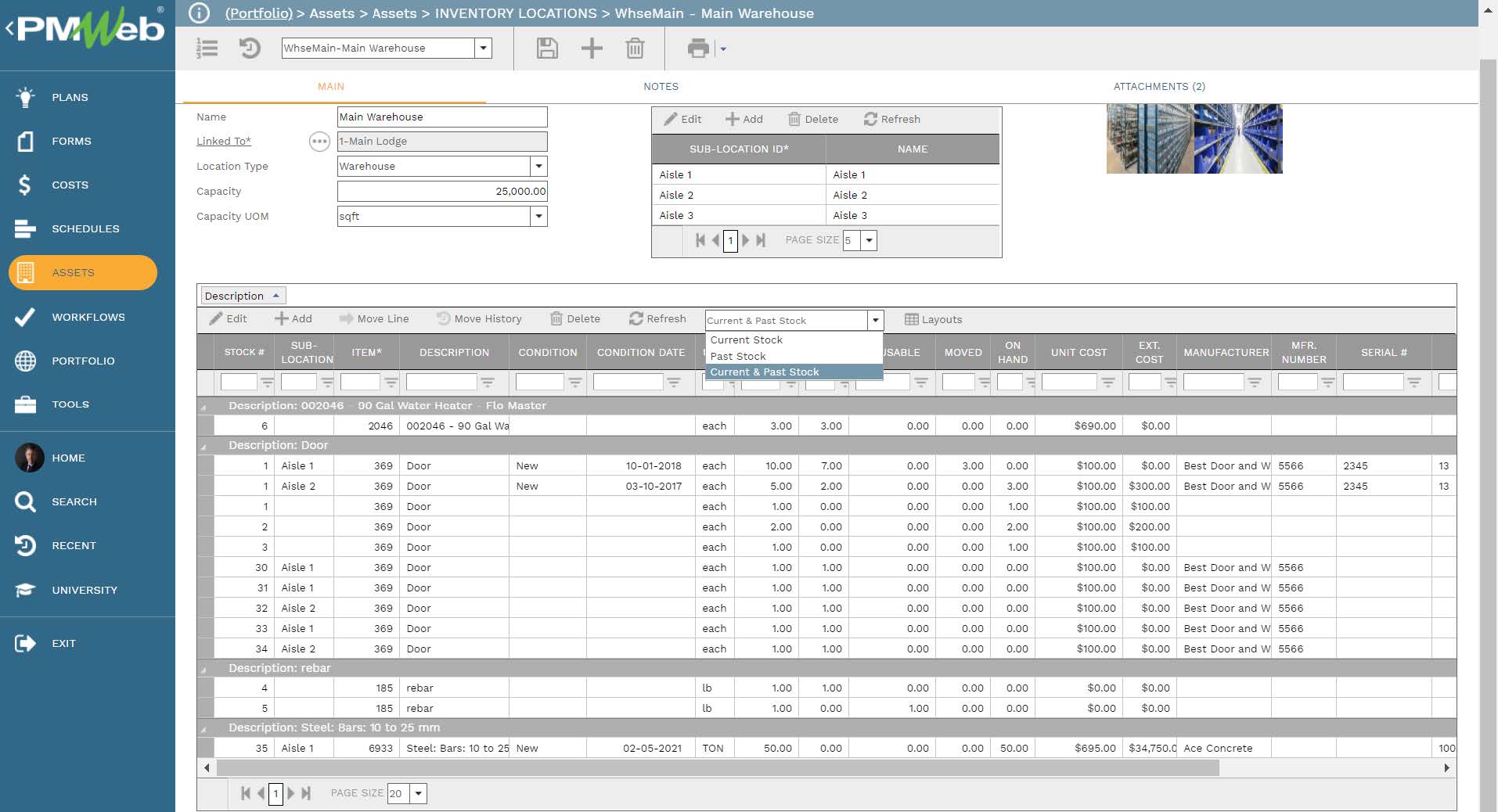Click the warehouse photo thumbnail
Viewport: 1498px width, 812px height.
[x=1194, y=139]
